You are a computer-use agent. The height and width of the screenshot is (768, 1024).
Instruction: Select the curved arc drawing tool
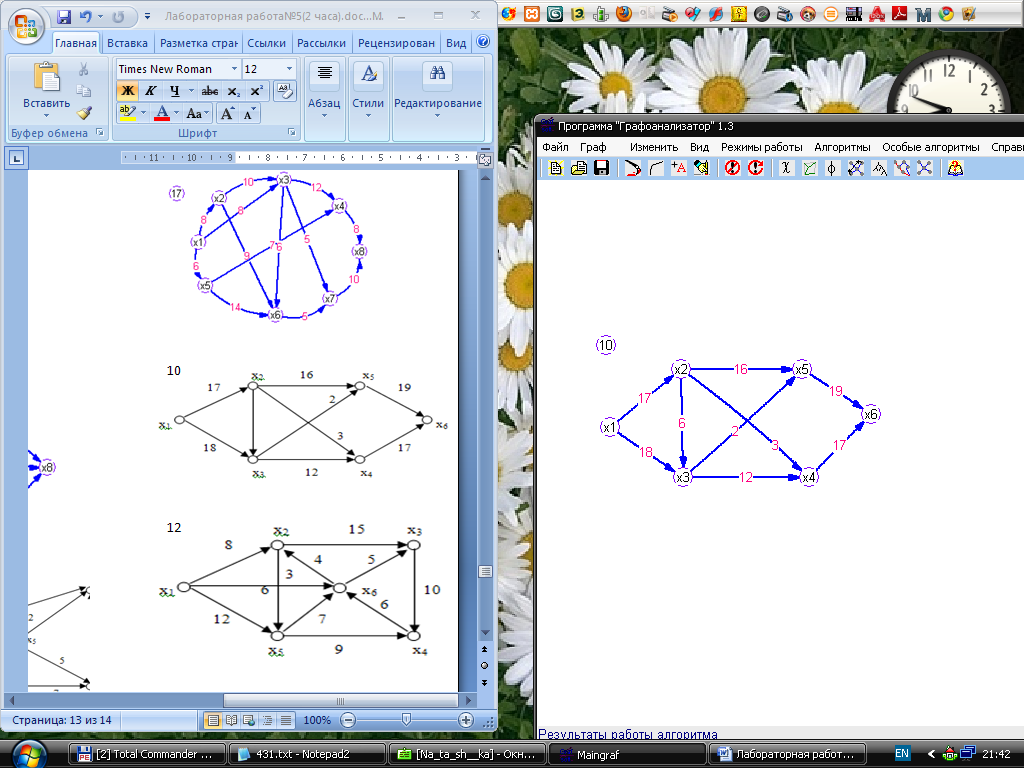[x=656, y=168]
